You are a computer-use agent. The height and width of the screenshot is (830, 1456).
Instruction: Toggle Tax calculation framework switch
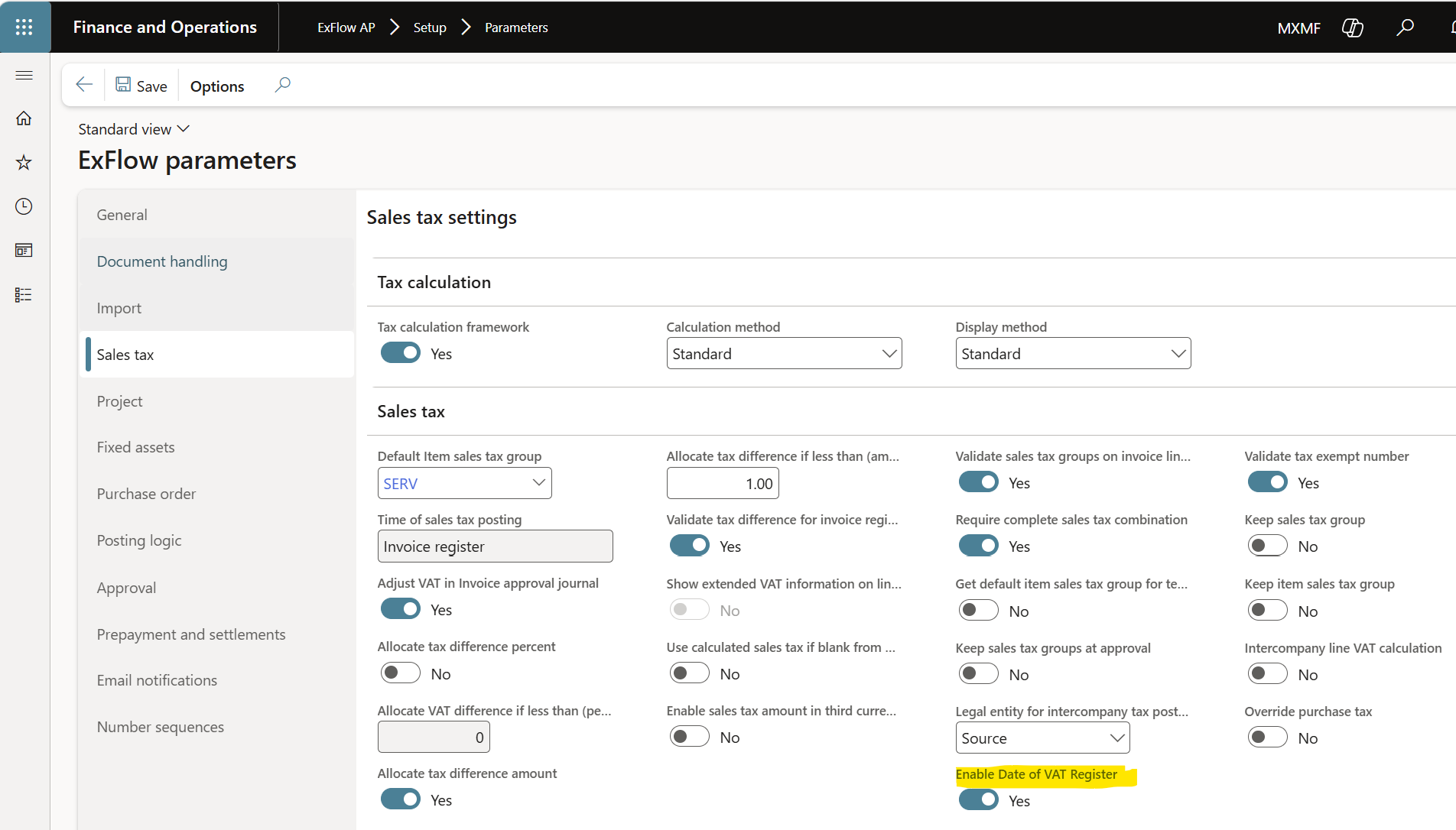point(401,353)
